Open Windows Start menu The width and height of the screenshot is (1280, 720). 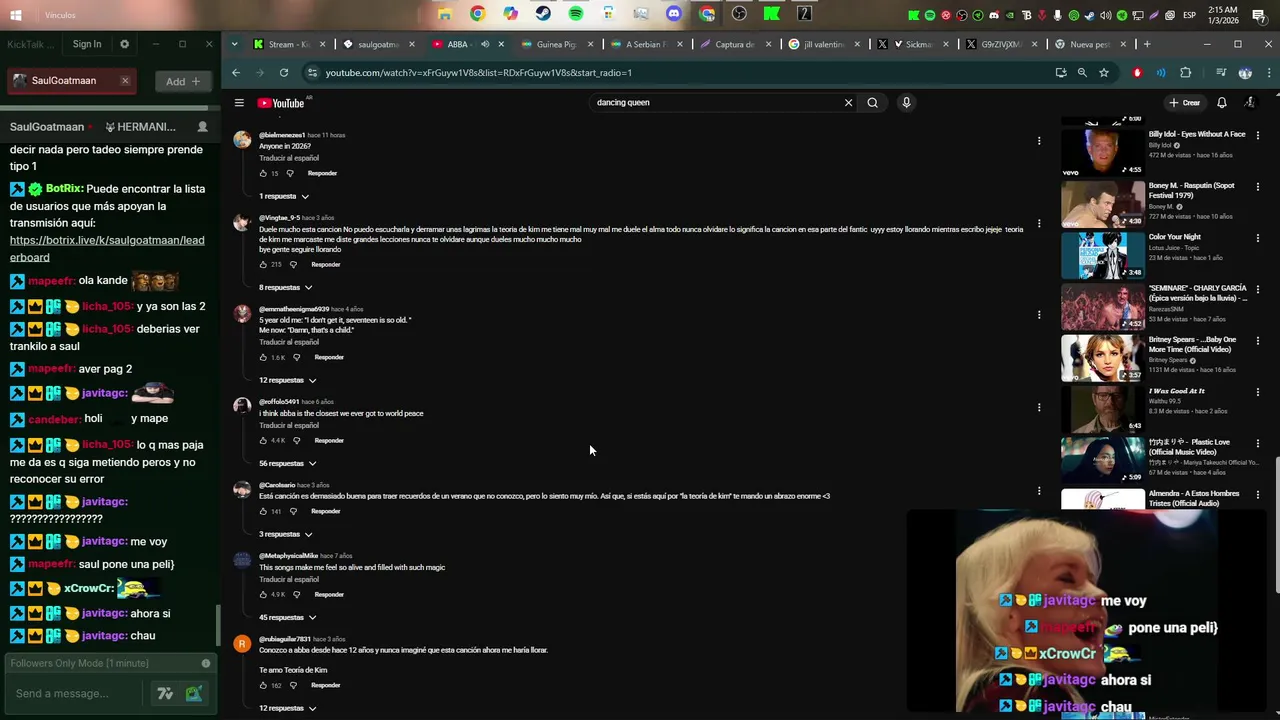tap(16, 15)
